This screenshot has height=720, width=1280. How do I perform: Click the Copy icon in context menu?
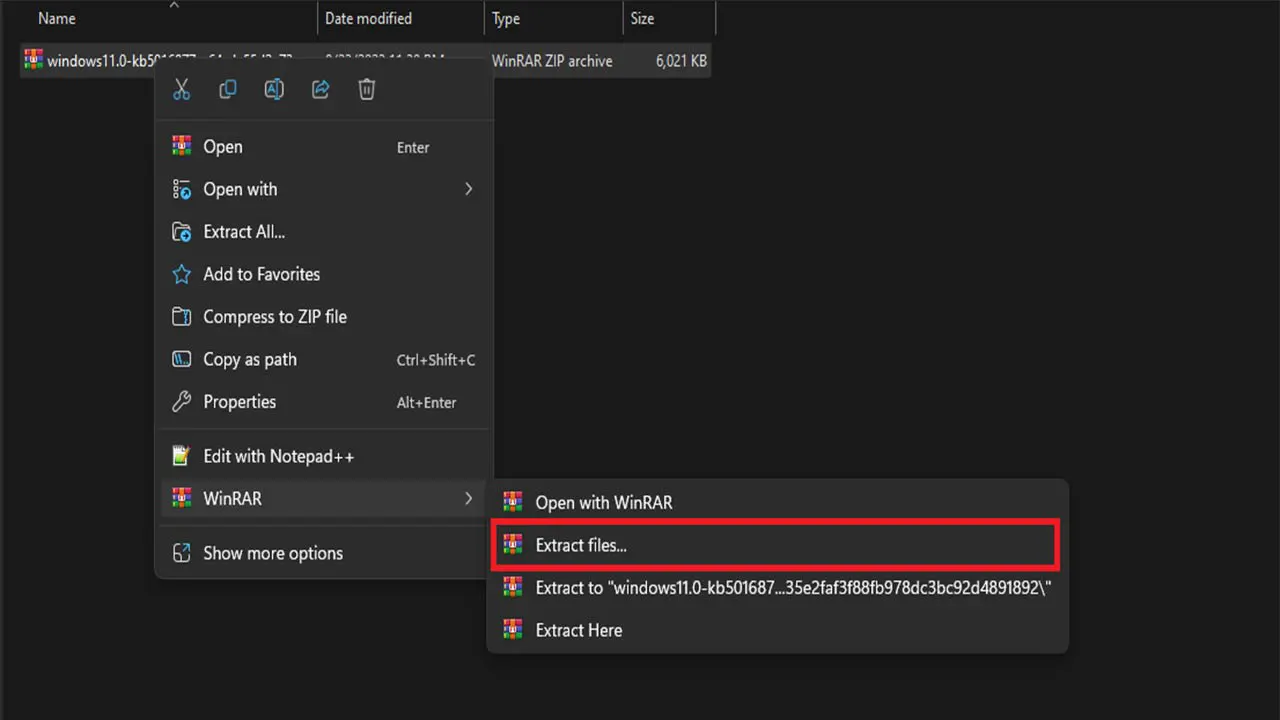228,90
